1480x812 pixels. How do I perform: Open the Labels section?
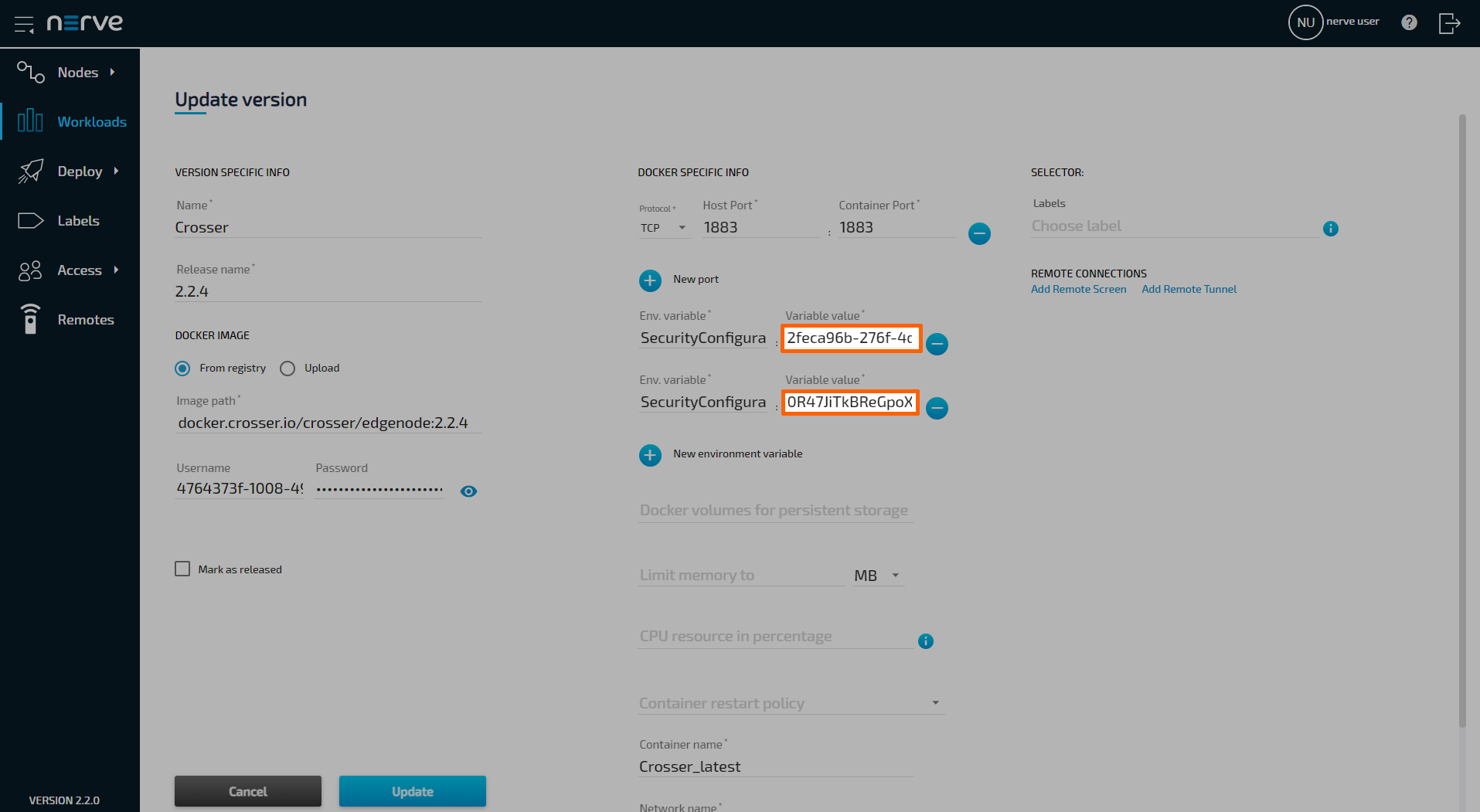(x=78, y=220)
